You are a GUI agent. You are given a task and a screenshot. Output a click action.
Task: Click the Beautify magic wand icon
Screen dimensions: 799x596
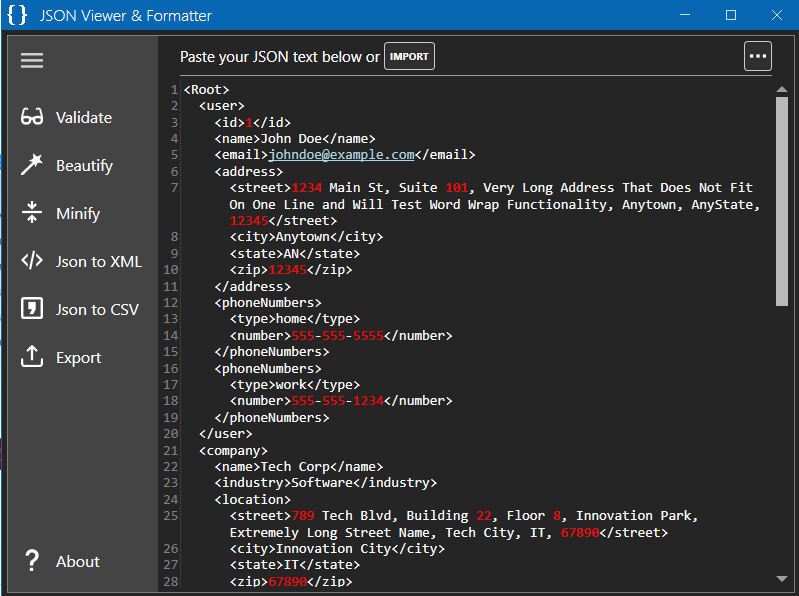[x=32, y=165]
